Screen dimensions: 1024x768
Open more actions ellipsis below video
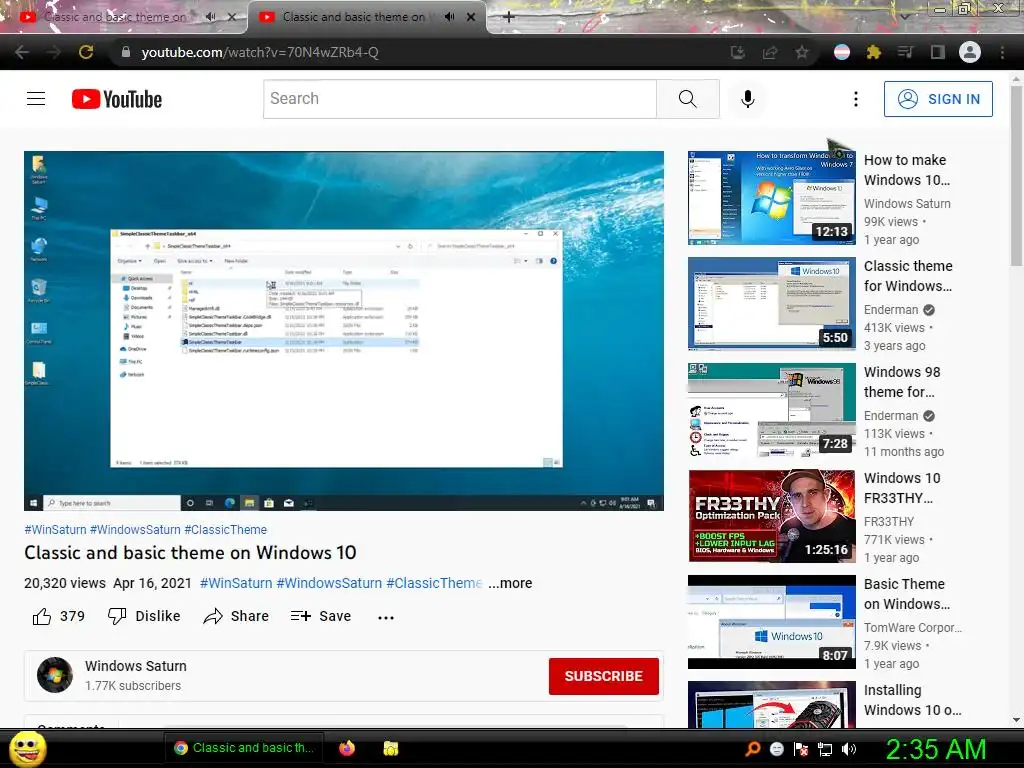click(x=386, y=617)
